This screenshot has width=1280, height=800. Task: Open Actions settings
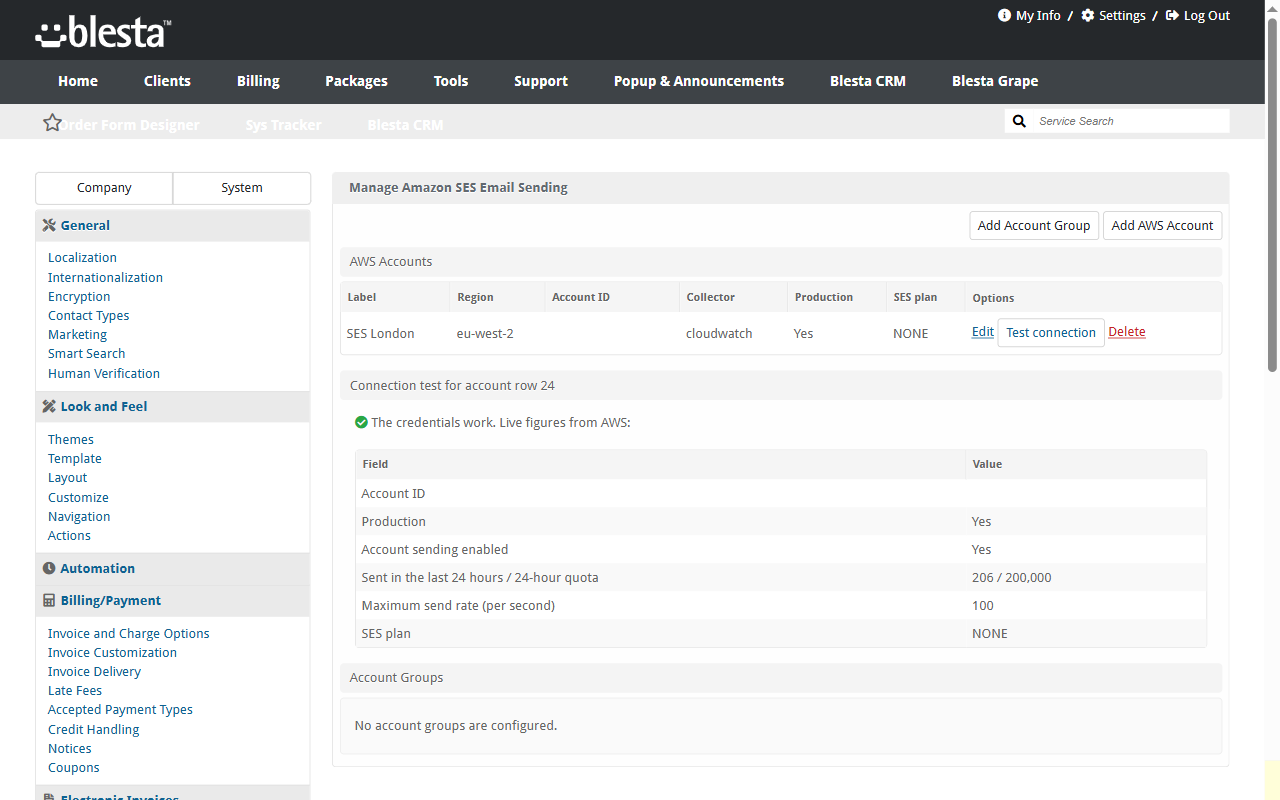(x=69, y=536)
